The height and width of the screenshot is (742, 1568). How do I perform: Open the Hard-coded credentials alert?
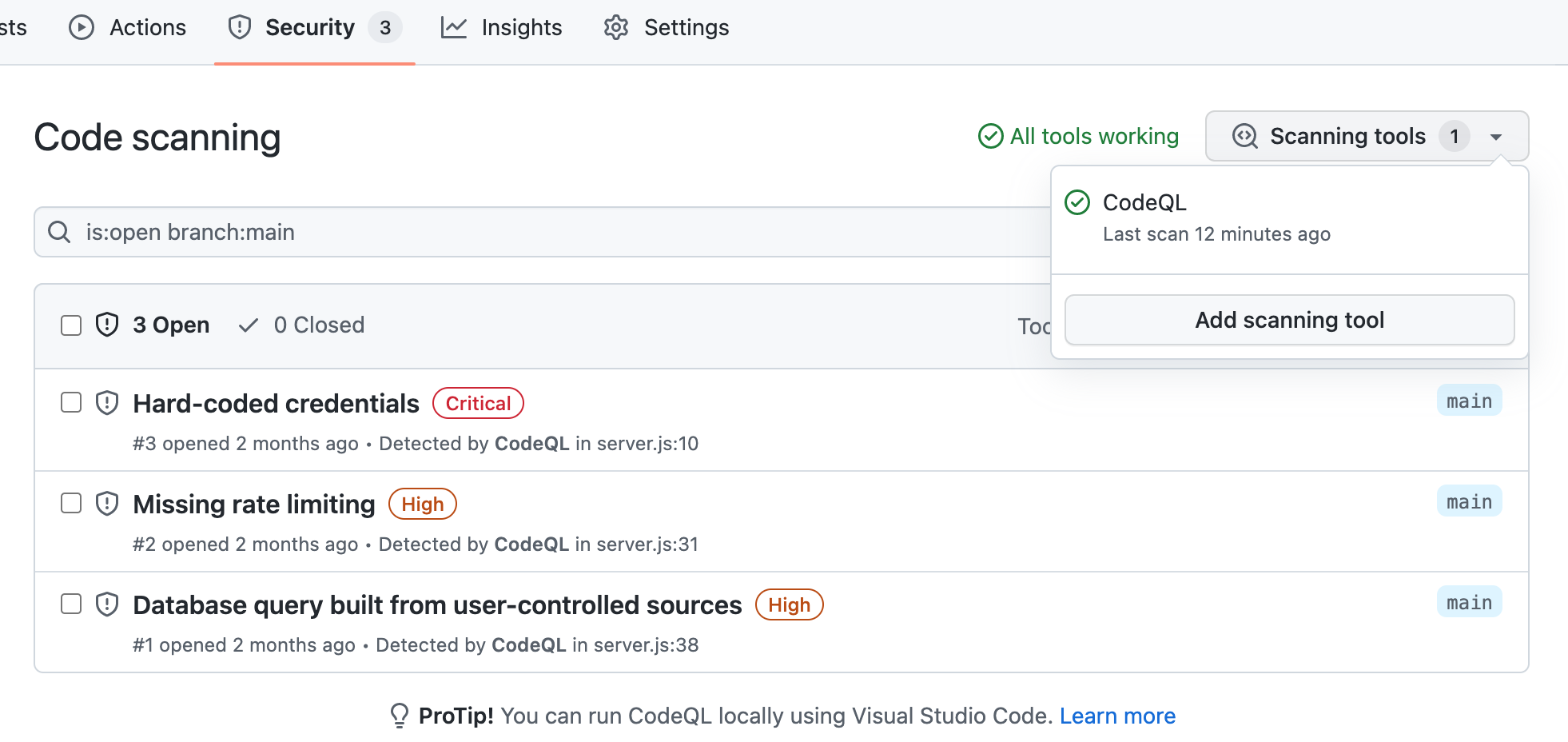(x=276, y=403)
